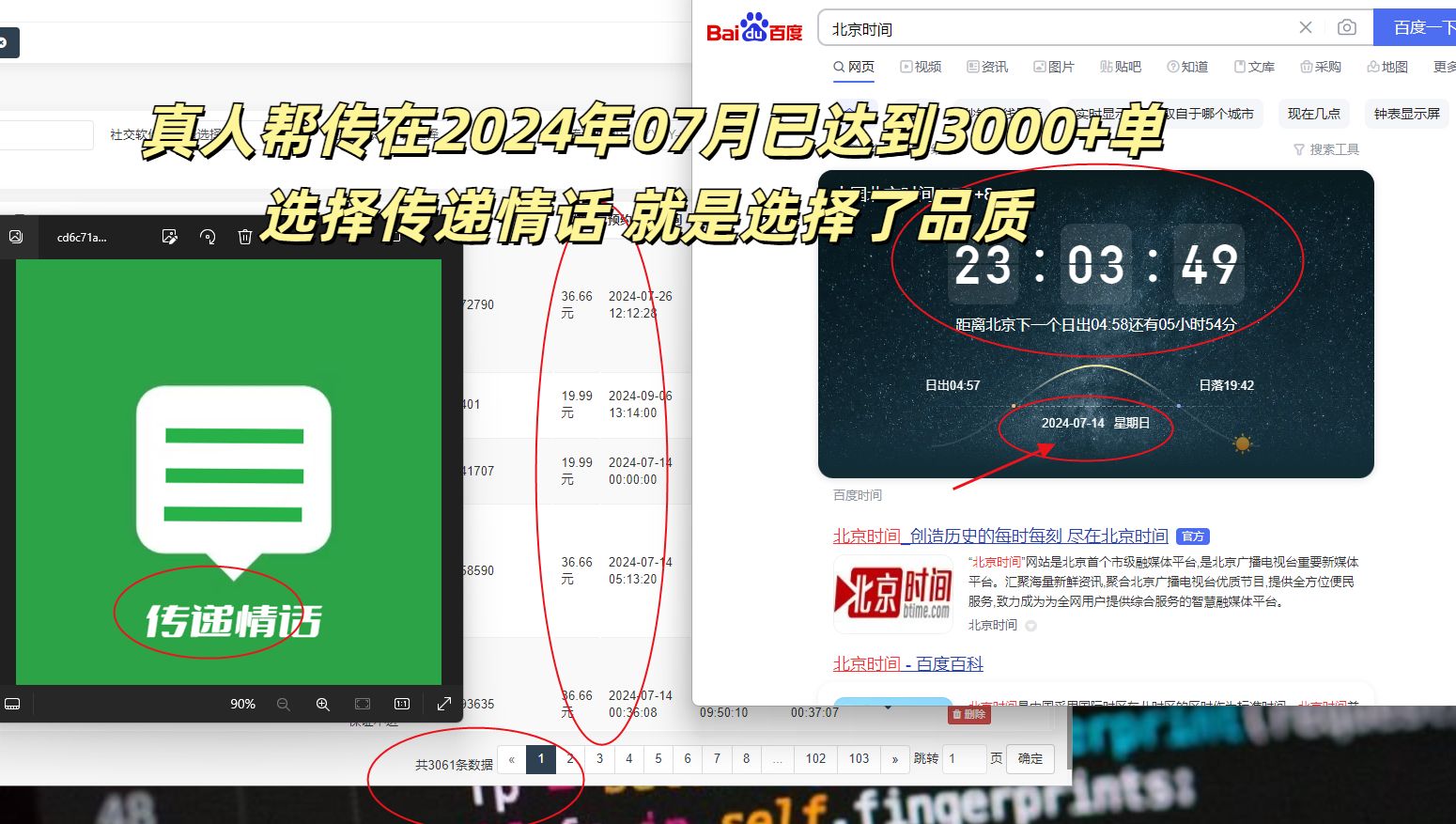This screenshot has height=824, width=1456.
Task: Click the page jump input field next to 跳转
Action: (964, 758)
